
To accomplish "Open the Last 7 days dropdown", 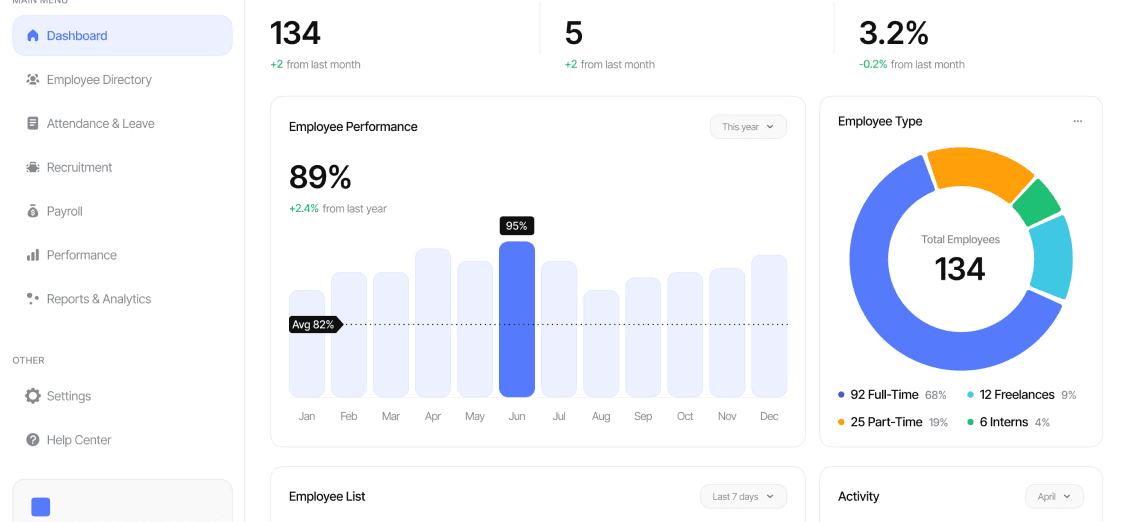I will click(x=743, y=497).
